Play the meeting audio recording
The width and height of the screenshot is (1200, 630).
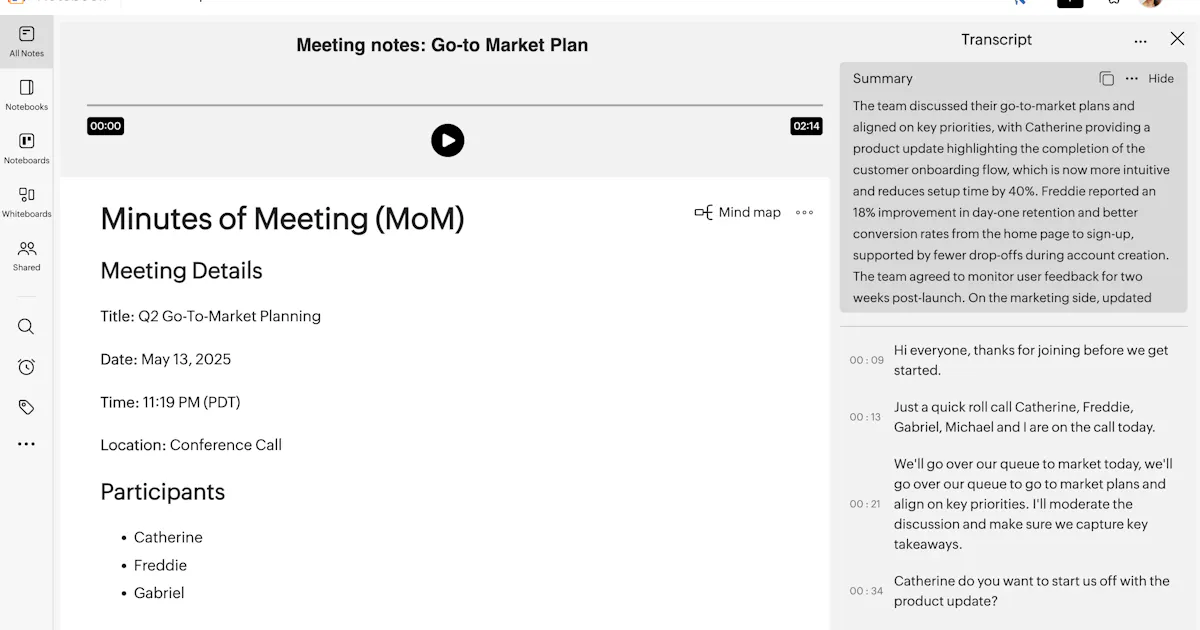click(448, 140)
